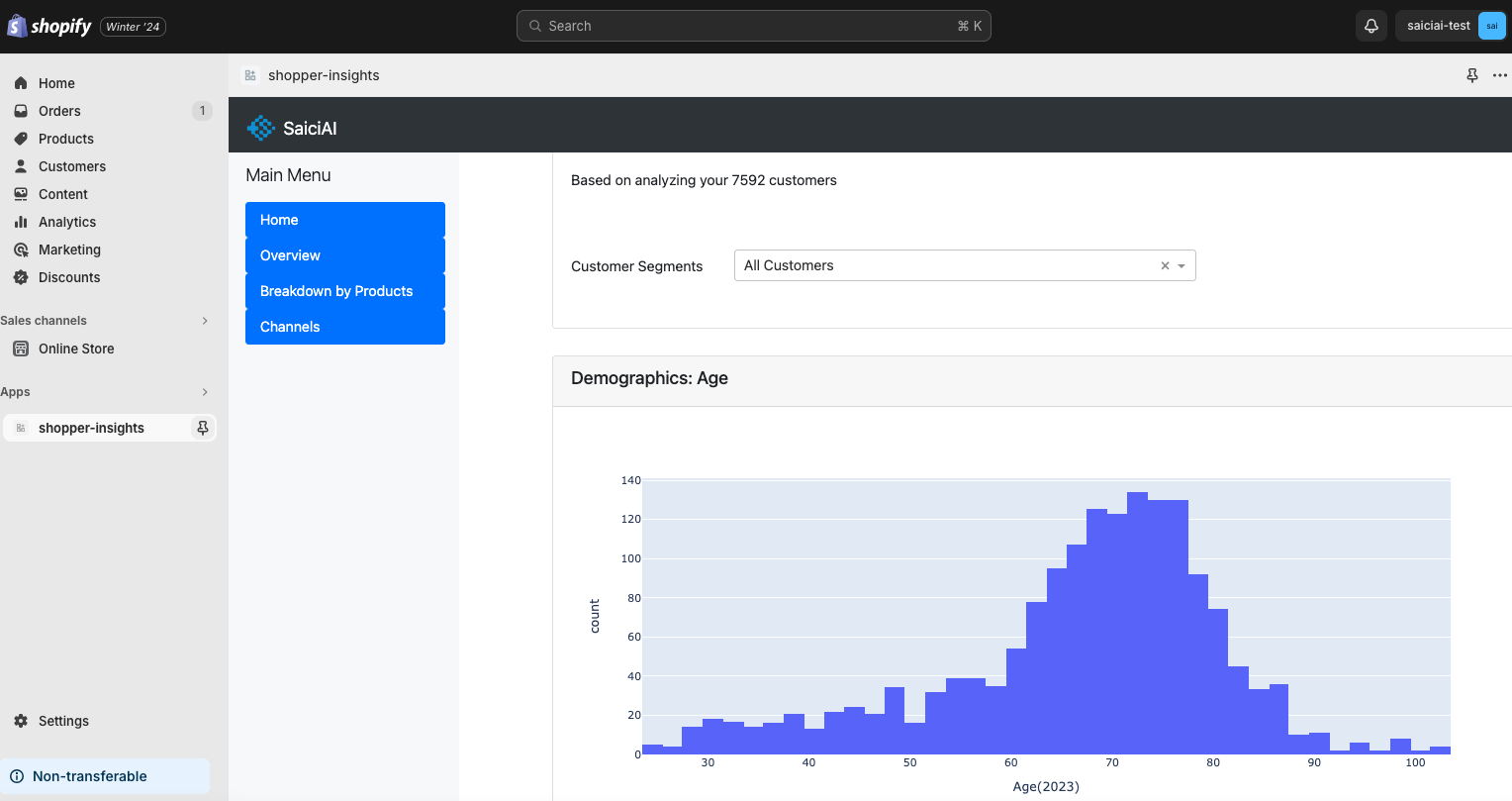Click the search magnifier icon
Image resolution: width=1512 pixels, height=801 pixels.
[x=535, y=26]
